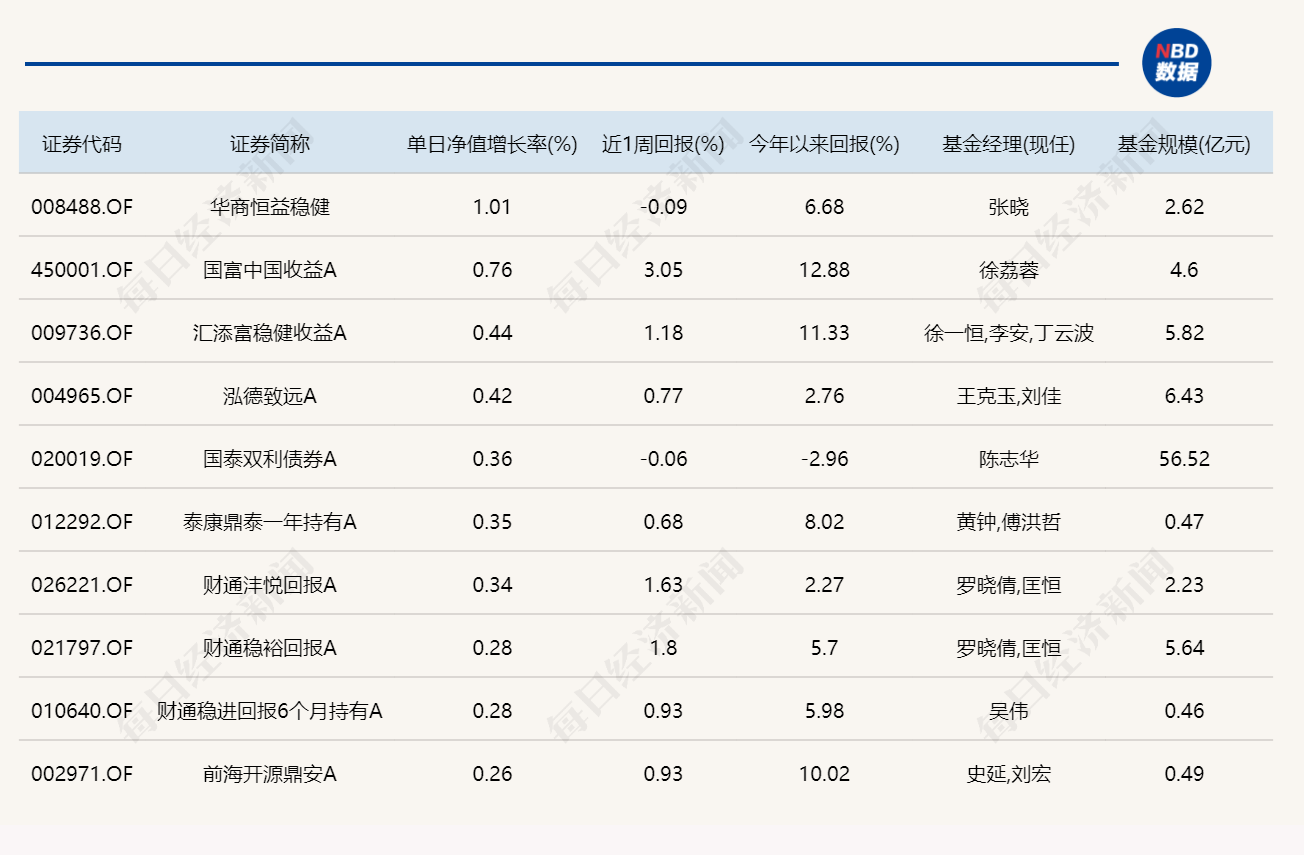1304x855 pixels.
Task: Click fund code 012292.OF
Action: point(82,522)
